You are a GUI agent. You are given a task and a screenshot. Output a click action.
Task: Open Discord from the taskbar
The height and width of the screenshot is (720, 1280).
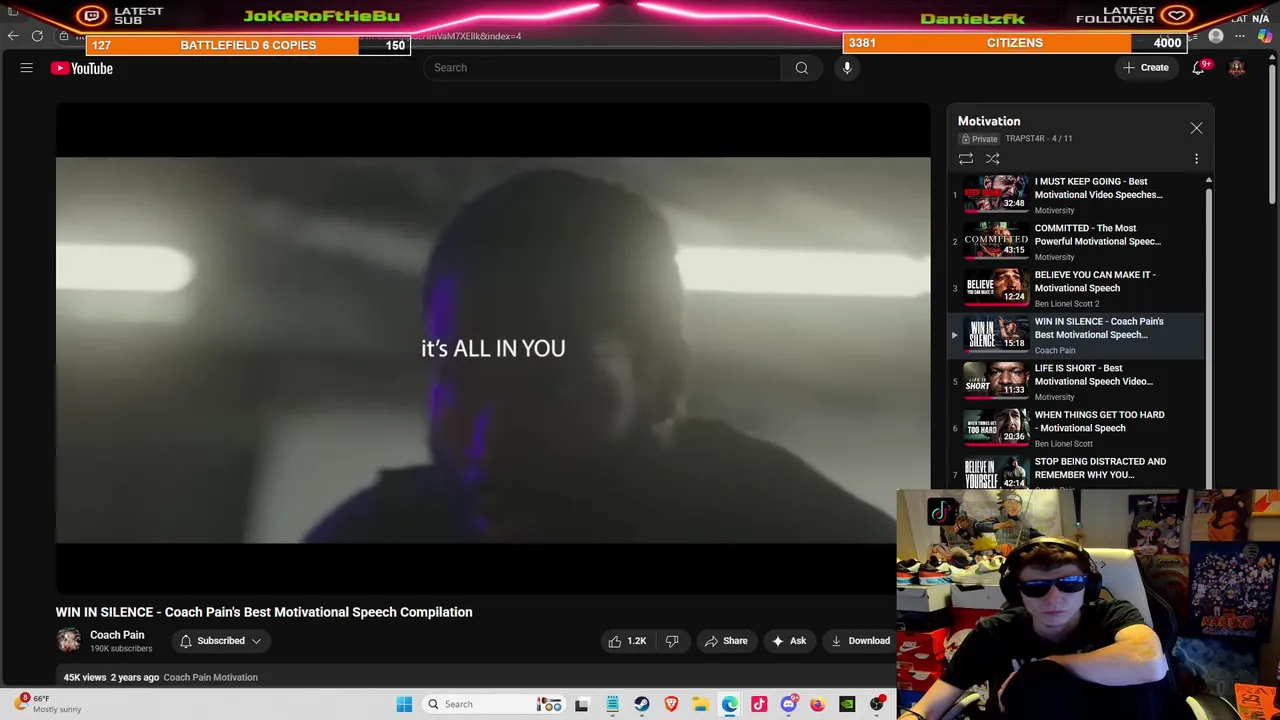(x=789, y=704)
